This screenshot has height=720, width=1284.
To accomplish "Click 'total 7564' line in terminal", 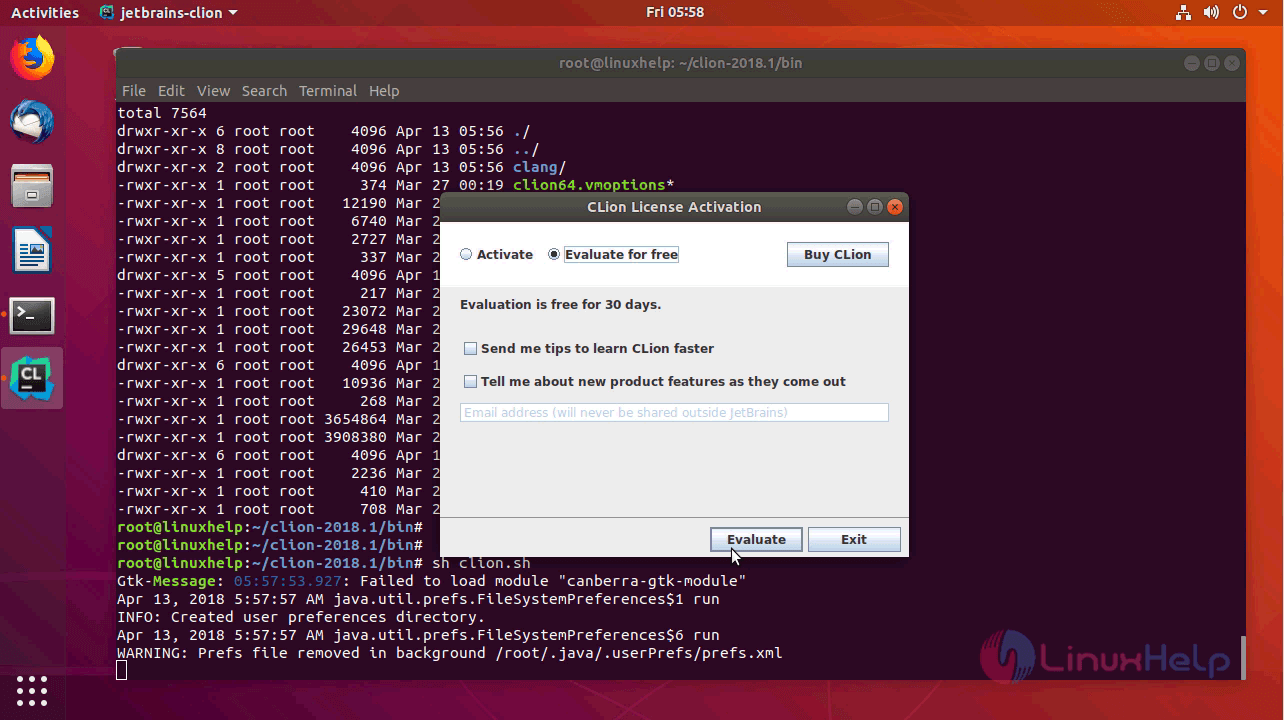I will [x=162, y=113].
